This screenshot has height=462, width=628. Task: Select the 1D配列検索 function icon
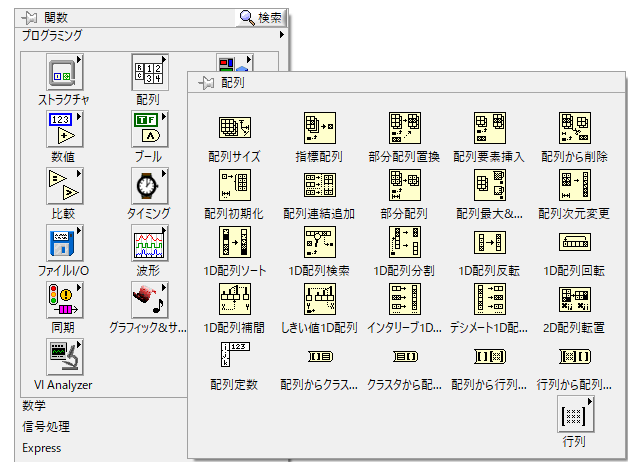pos(319,244)
